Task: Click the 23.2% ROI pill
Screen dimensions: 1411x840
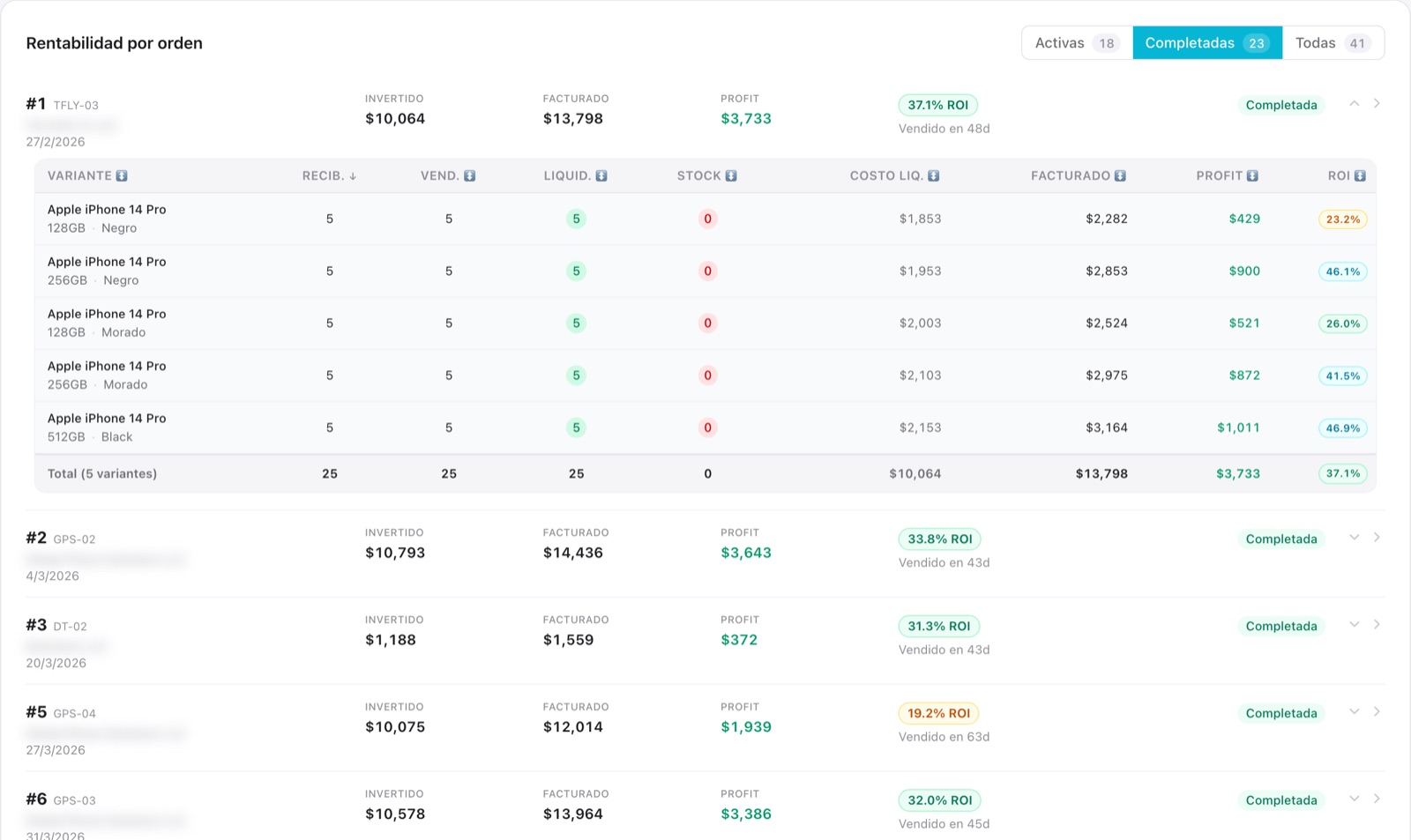Action: (1343, 219)
